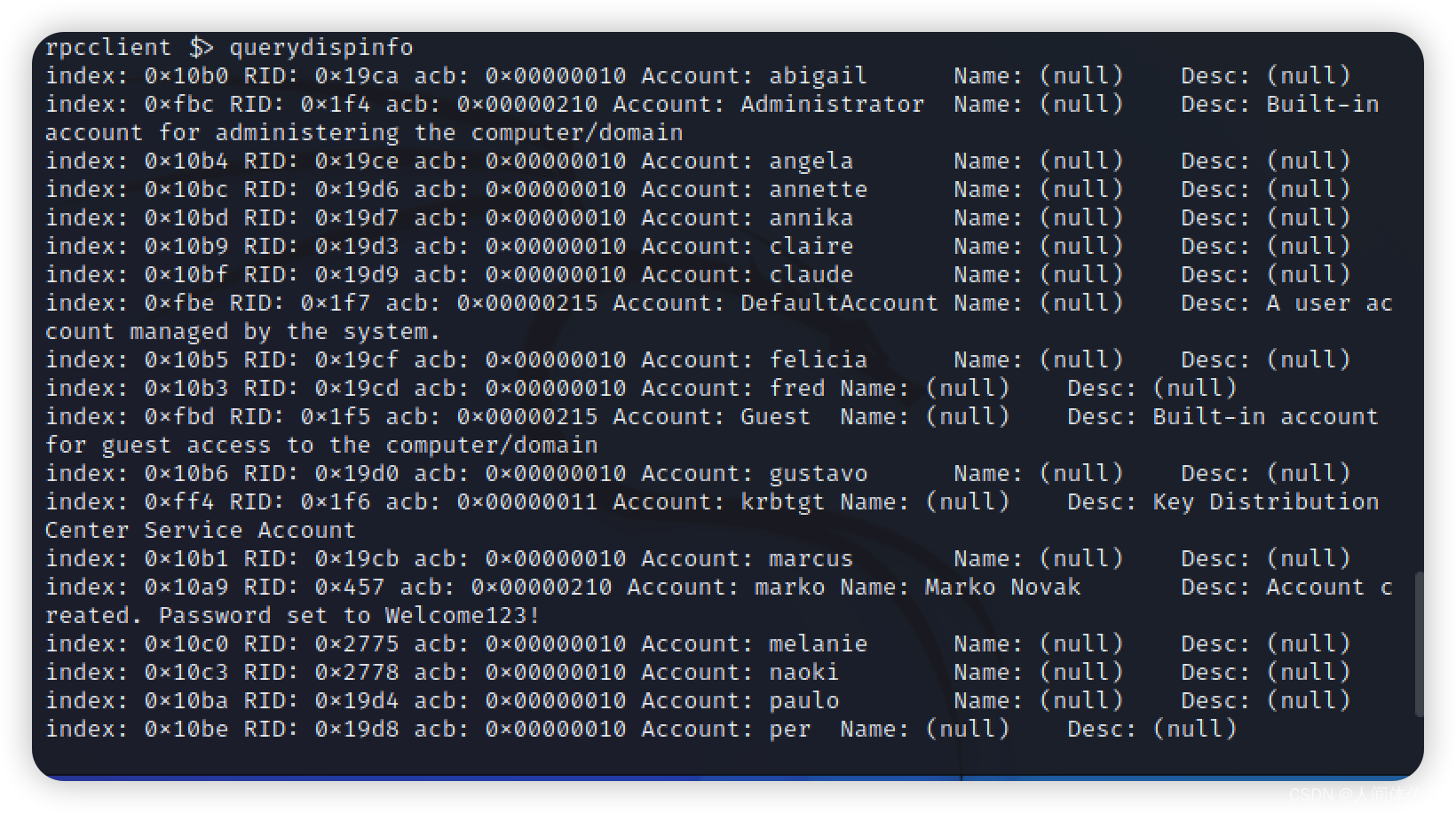Image resolution: width=1456 pixels, height=813 pixels.
Task: Click the felicia account name
Action: point(818,359)
